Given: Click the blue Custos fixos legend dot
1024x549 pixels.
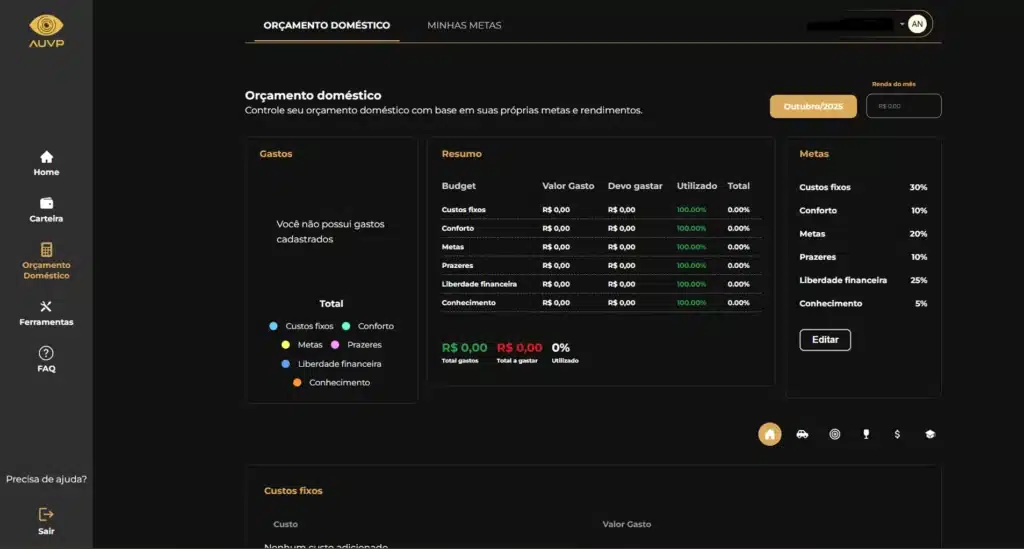Looking at the screenshot, I should [x=273, y=326].
